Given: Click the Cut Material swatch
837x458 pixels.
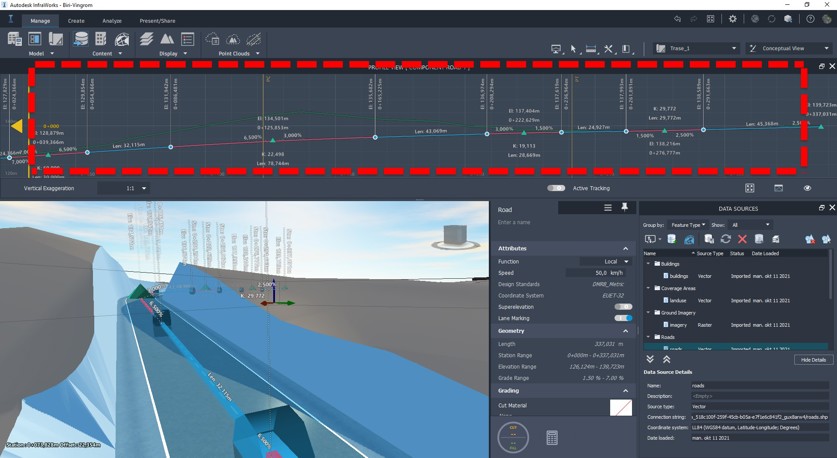Looking at the screenshot, I should 621,408.
